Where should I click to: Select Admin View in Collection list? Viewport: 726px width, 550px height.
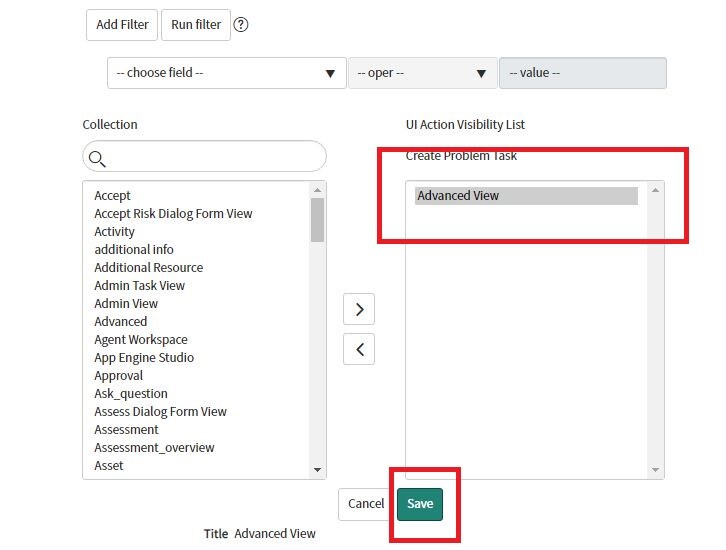click(126, 304)
